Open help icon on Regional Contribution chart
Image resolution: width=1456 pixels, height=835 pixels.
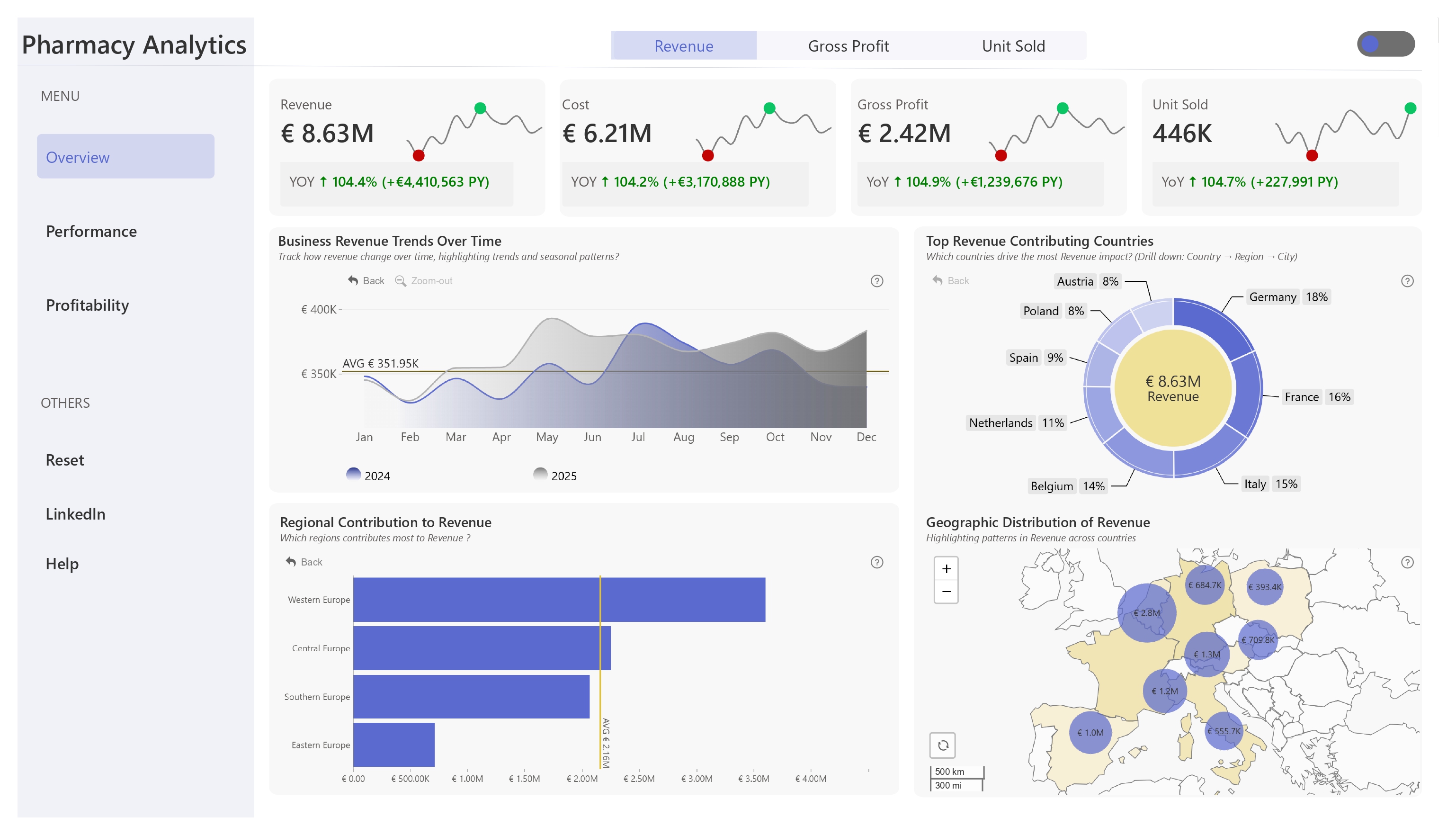(x=876, y=562)
